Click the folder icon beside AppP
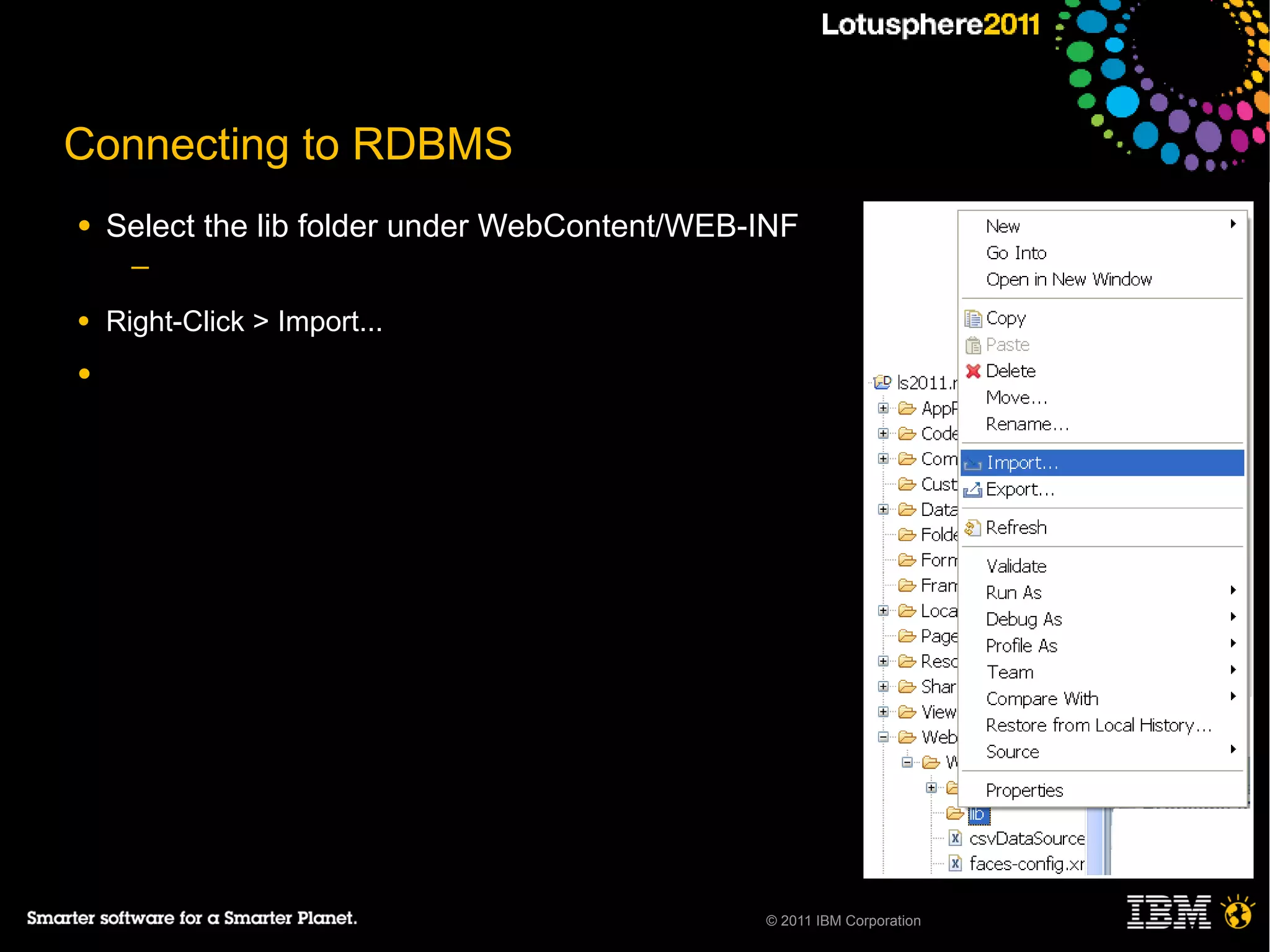Screen dimensions: 1270x952 (907, 408)
